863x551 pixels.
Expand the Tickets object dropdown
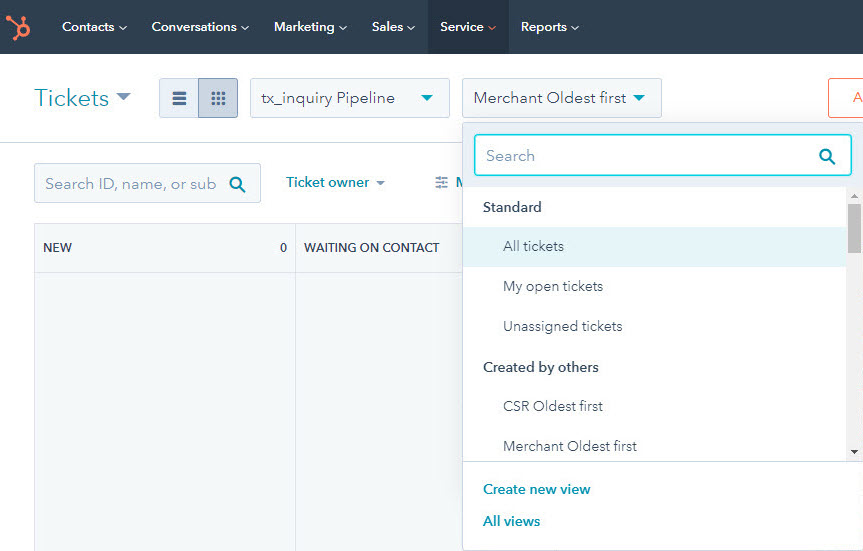[x=82, y=98]
